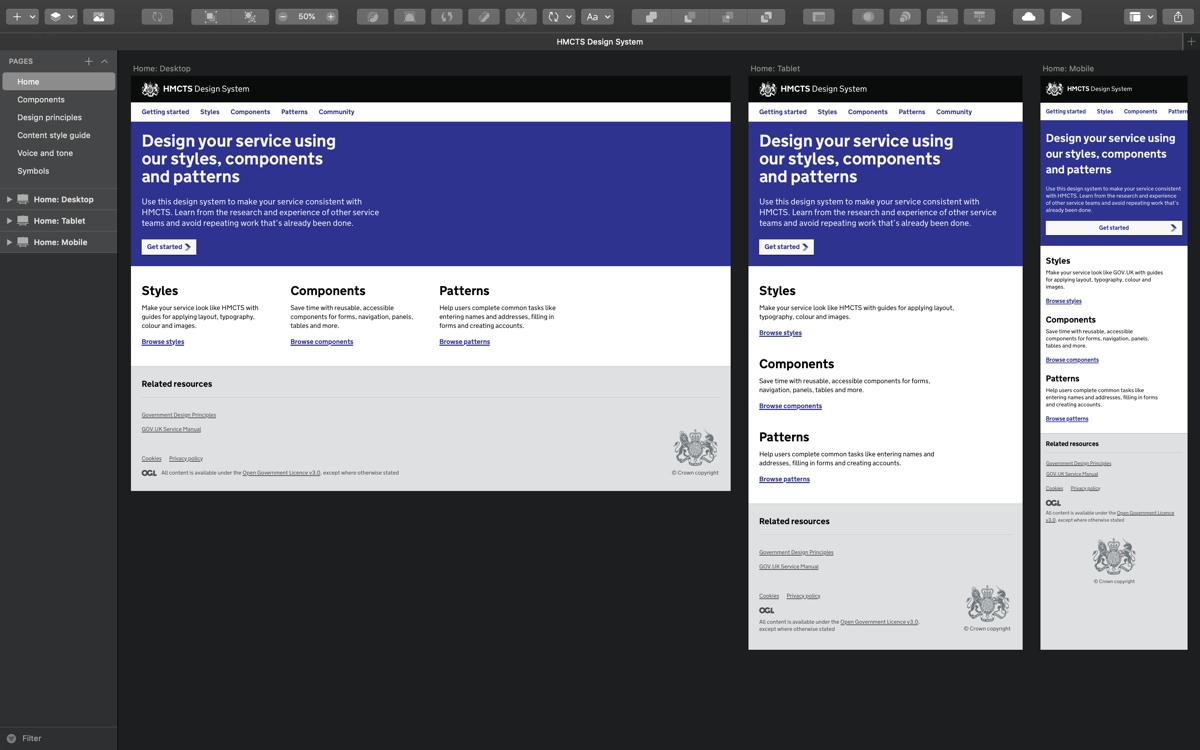Zoom in with the plus button
Image resolution: width=1200 pixels, height=750 pixels.
tap(331, 17)
